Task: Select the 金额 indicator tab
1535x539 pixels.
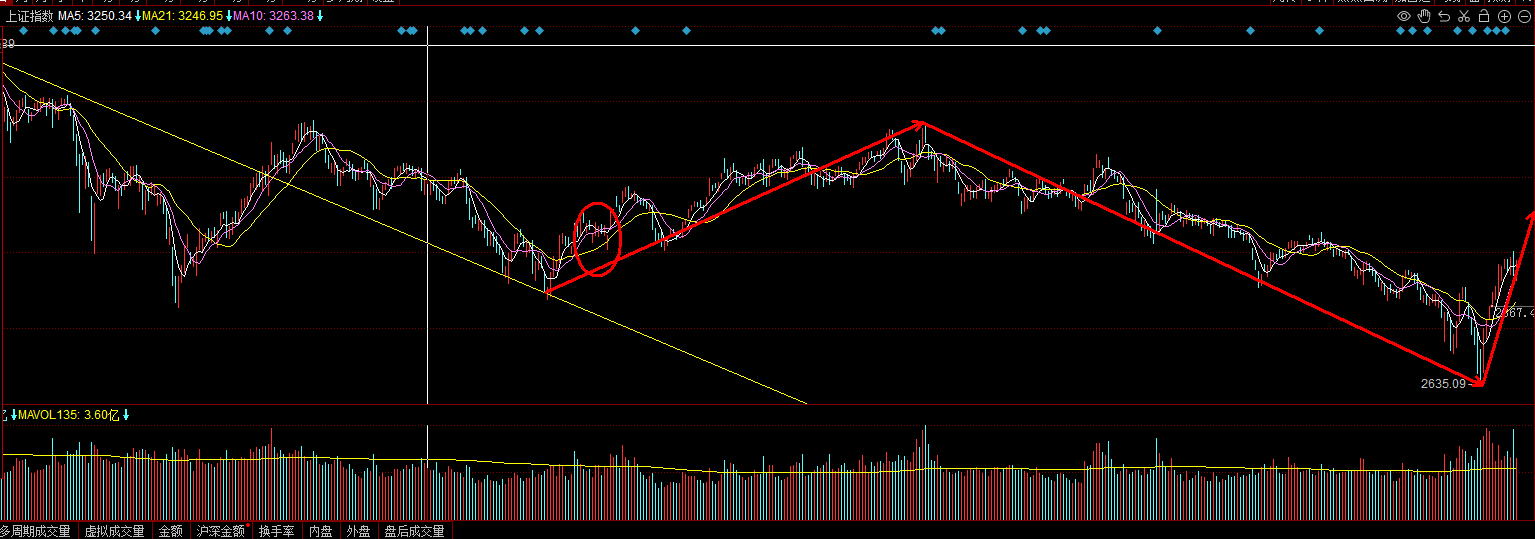Action: pyautogui.click(x=171, y=531)
